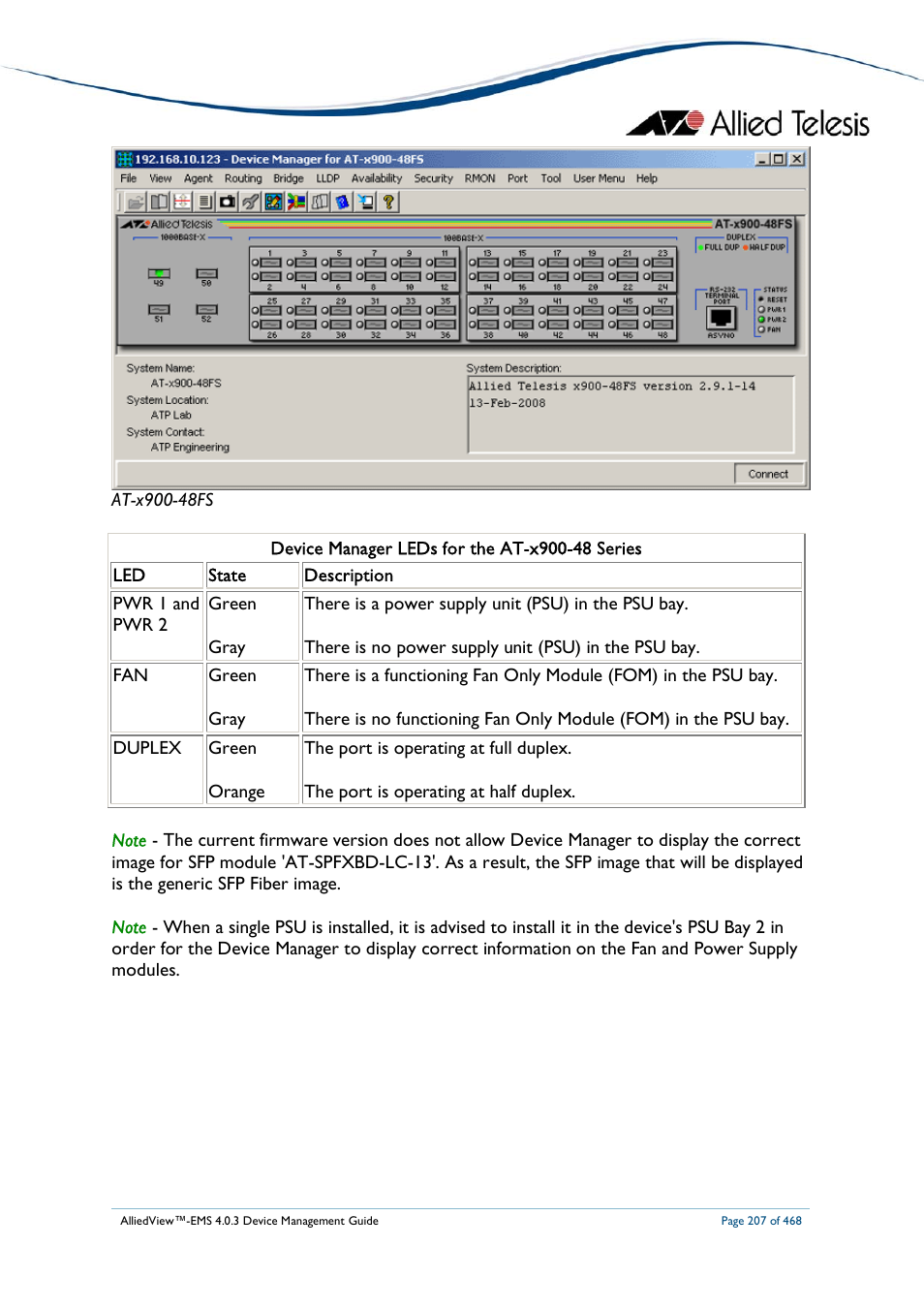Screen dimensions: 924x1309
Task: Open the Tool menu
Action: pos(551,178)
